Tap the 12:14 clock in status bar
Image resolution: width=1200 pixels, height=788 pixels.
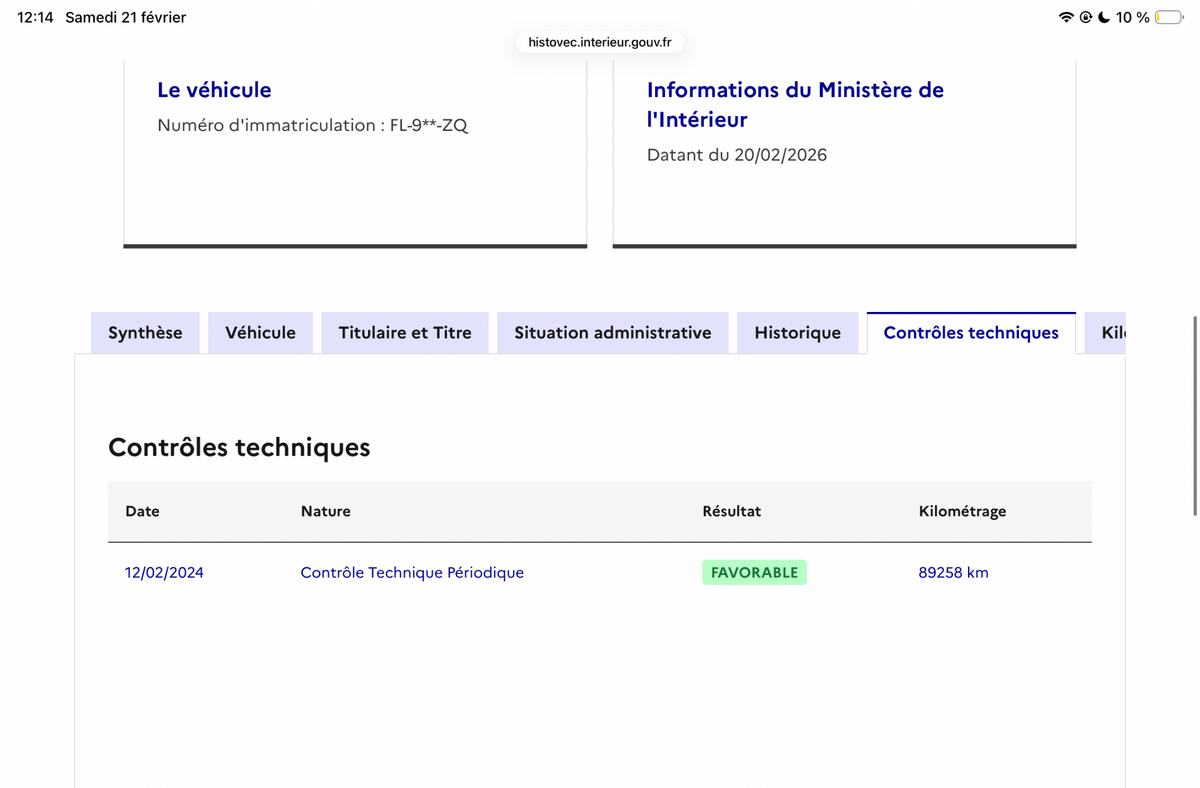[35, 17]
